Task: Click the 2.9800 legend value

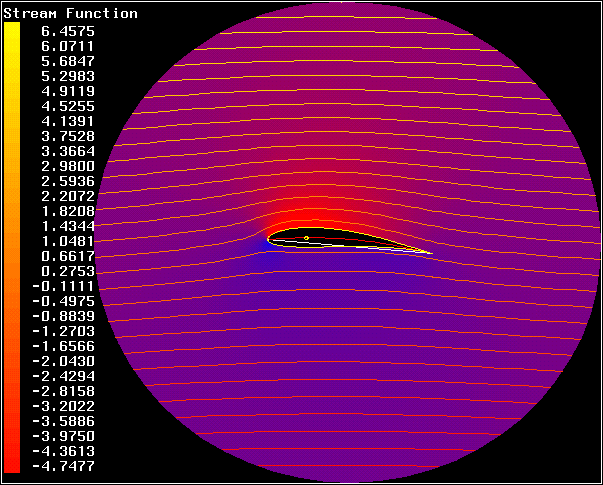Action: pos(68,166)
